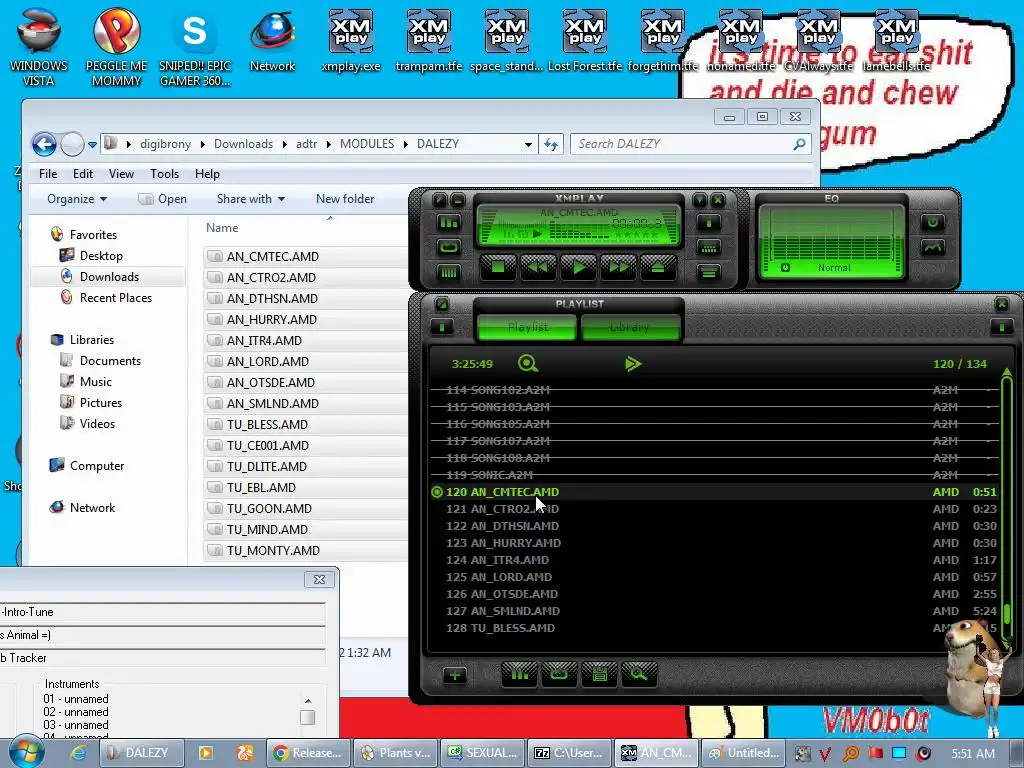Open the Edit menu
Image resolution: width=1024 pixels, height=768 pixels.
click(83, 174)
